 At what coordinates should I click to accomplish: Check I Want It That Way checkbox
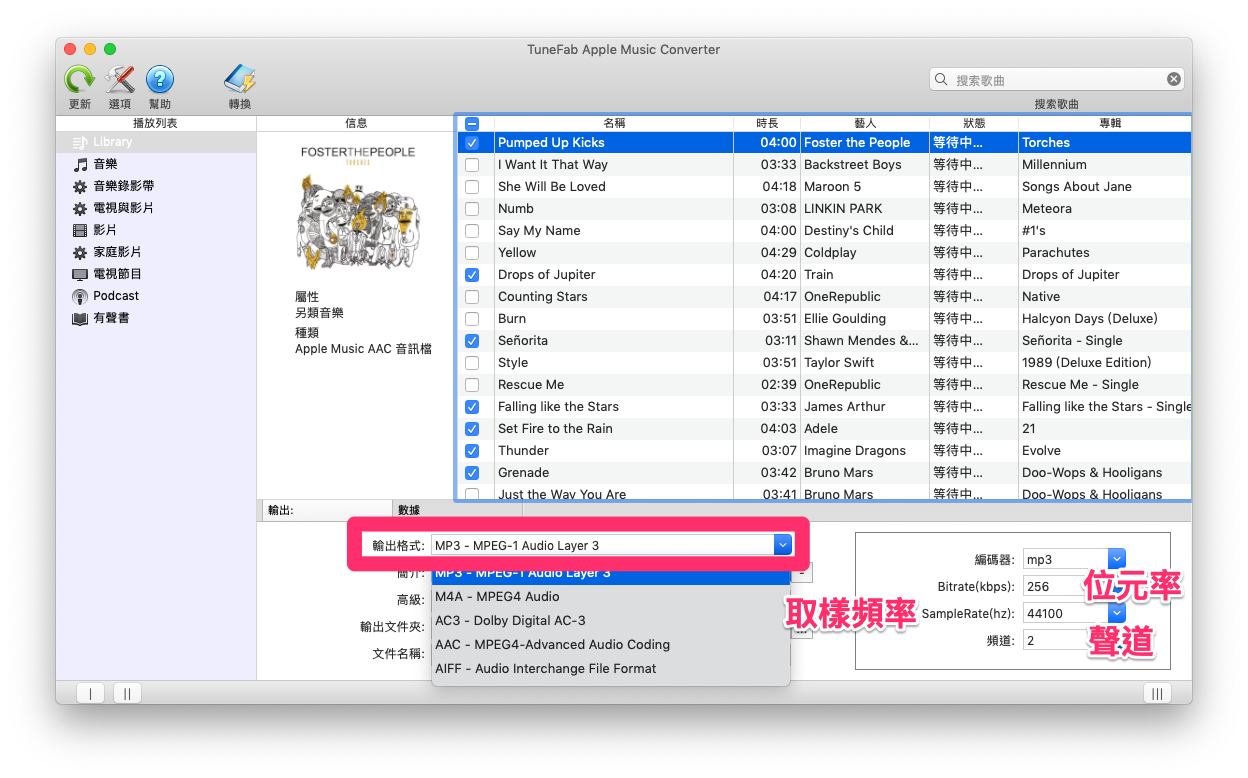coord(473,165)
